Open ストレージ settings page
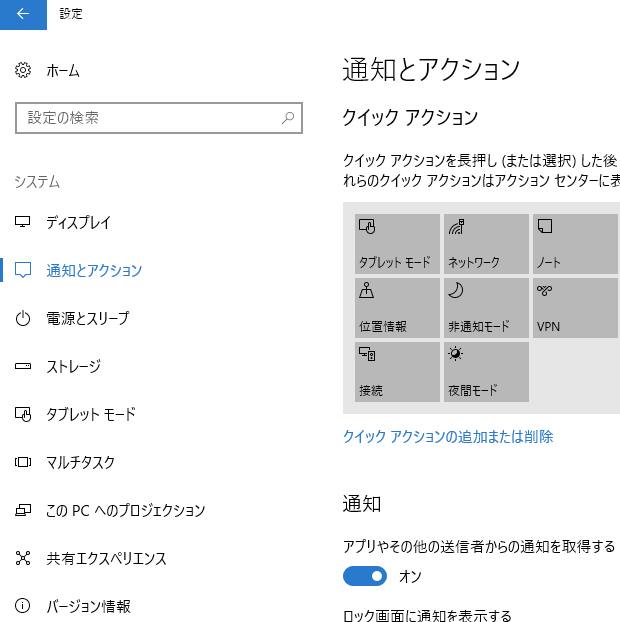 point(73,367)
